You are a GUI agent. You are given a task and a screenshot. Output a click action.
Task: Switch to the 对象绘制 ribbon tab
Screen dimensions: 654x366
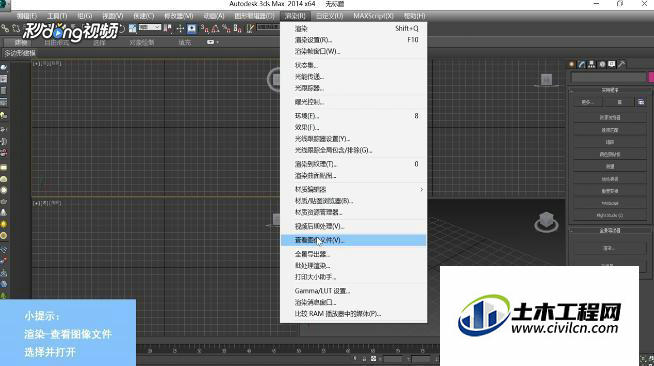(x=142, y=43)
